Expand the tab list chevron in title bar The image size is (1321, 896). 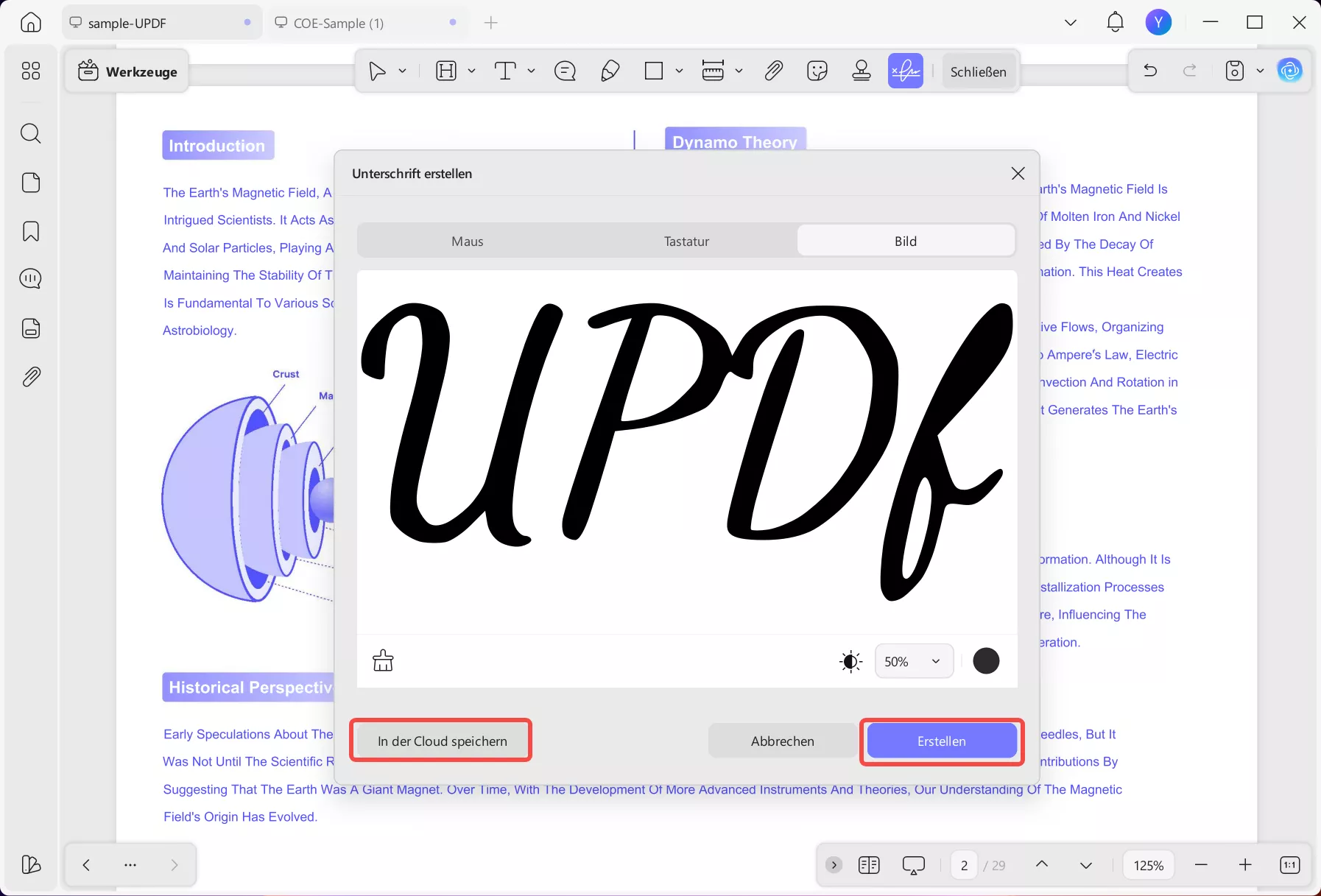tap(1071, 23)
